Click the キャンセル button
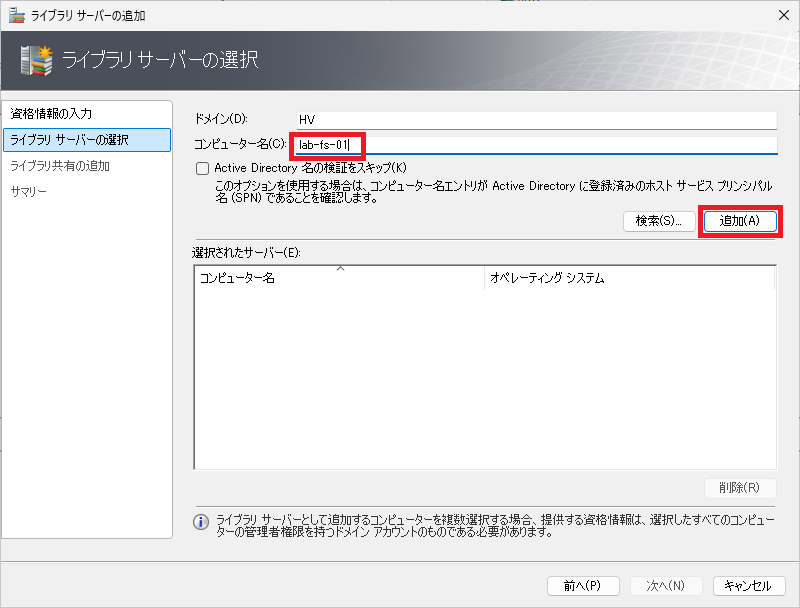Viewport: 800px width, 608px height. click(748, 586)
